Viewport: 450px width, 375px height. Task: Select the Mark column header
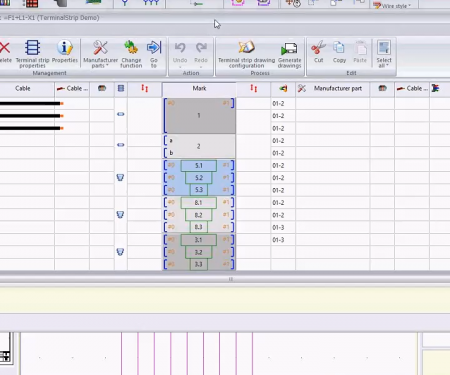click(199, 88)
